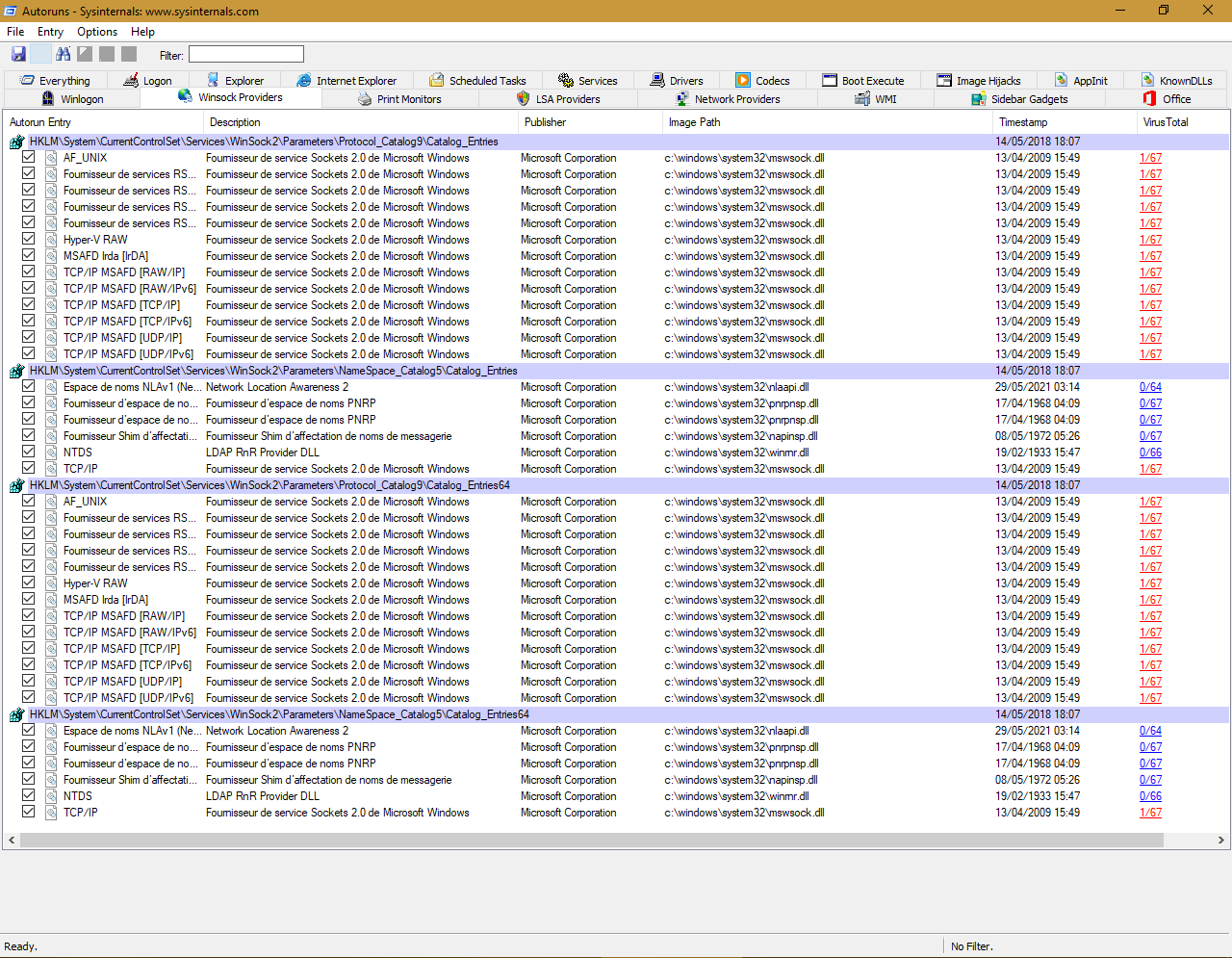The image size is (1232, 958).
Task: Click file icon of TCP/IP MSAFD [TCP/IP] under Catalog_Entries64
Action: pyautogui.click(x=51, y=649)
